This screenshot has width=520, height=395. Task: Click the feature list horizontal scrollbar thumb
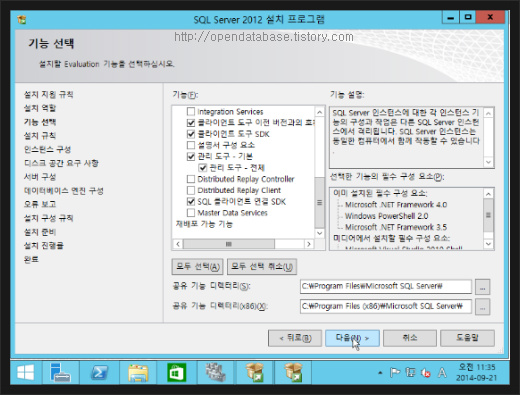click(229, 244)
